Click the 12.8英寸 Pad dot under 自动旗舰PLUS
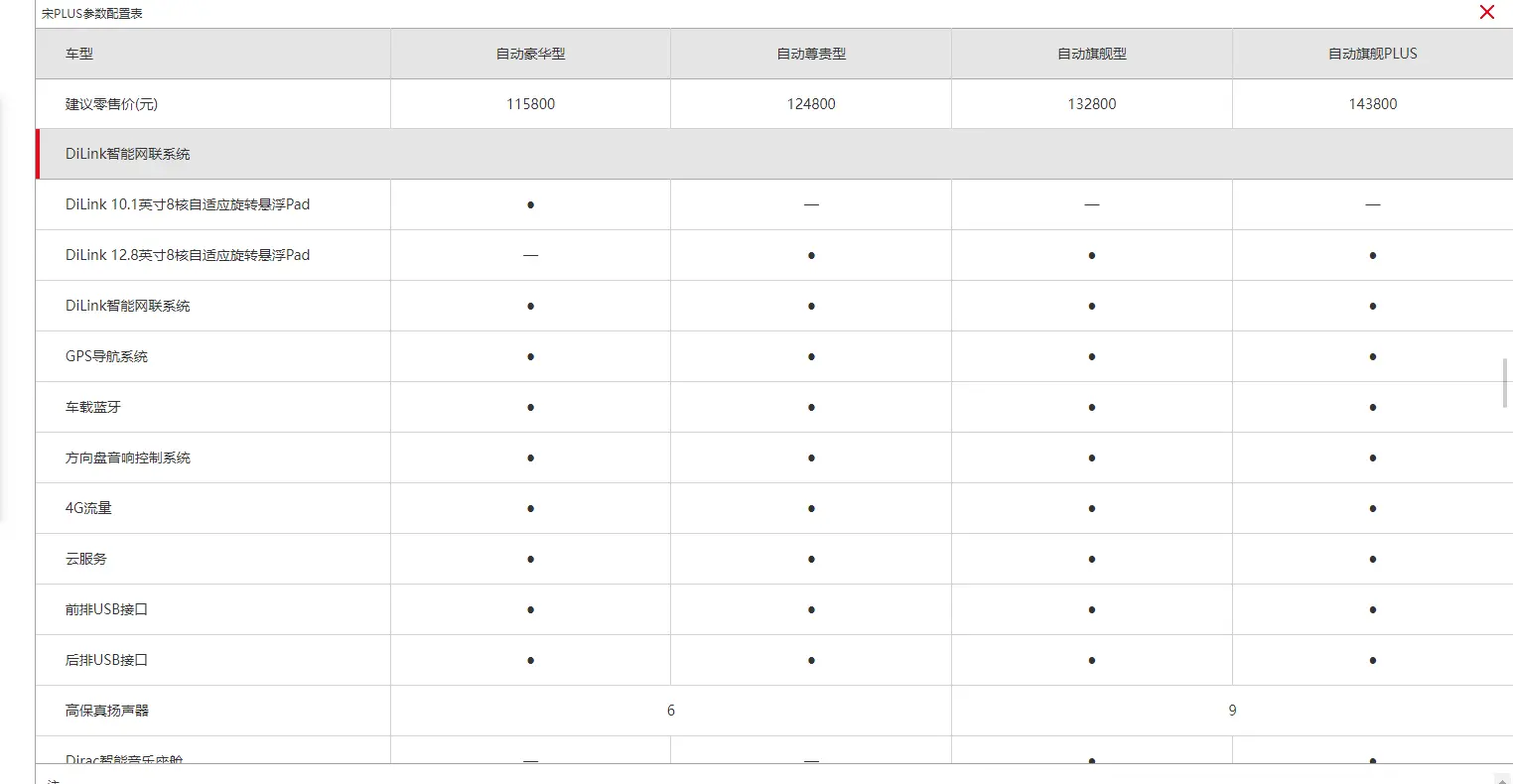The height and width of the screenshot is (784, 1513). (1373, 255)
